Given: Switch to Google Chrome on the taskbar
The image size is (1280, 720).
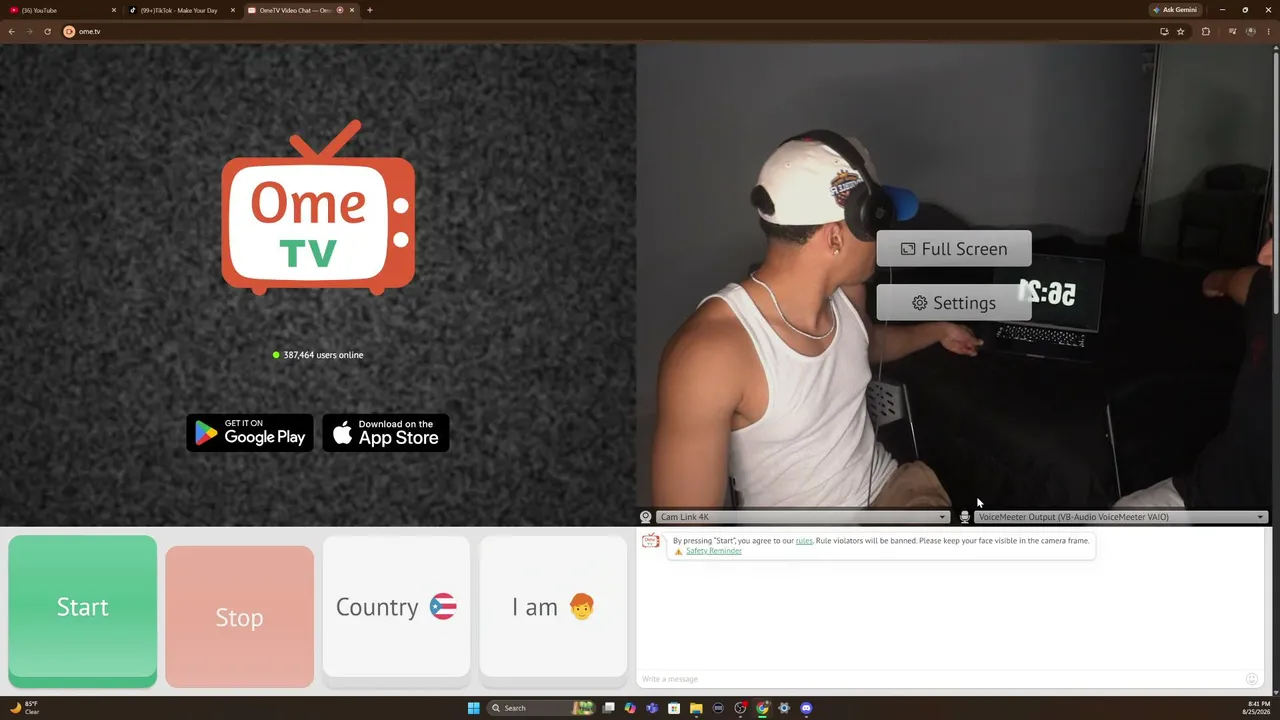Looking at the screenshot, I should pyautogui.click(x=762, y=708).
